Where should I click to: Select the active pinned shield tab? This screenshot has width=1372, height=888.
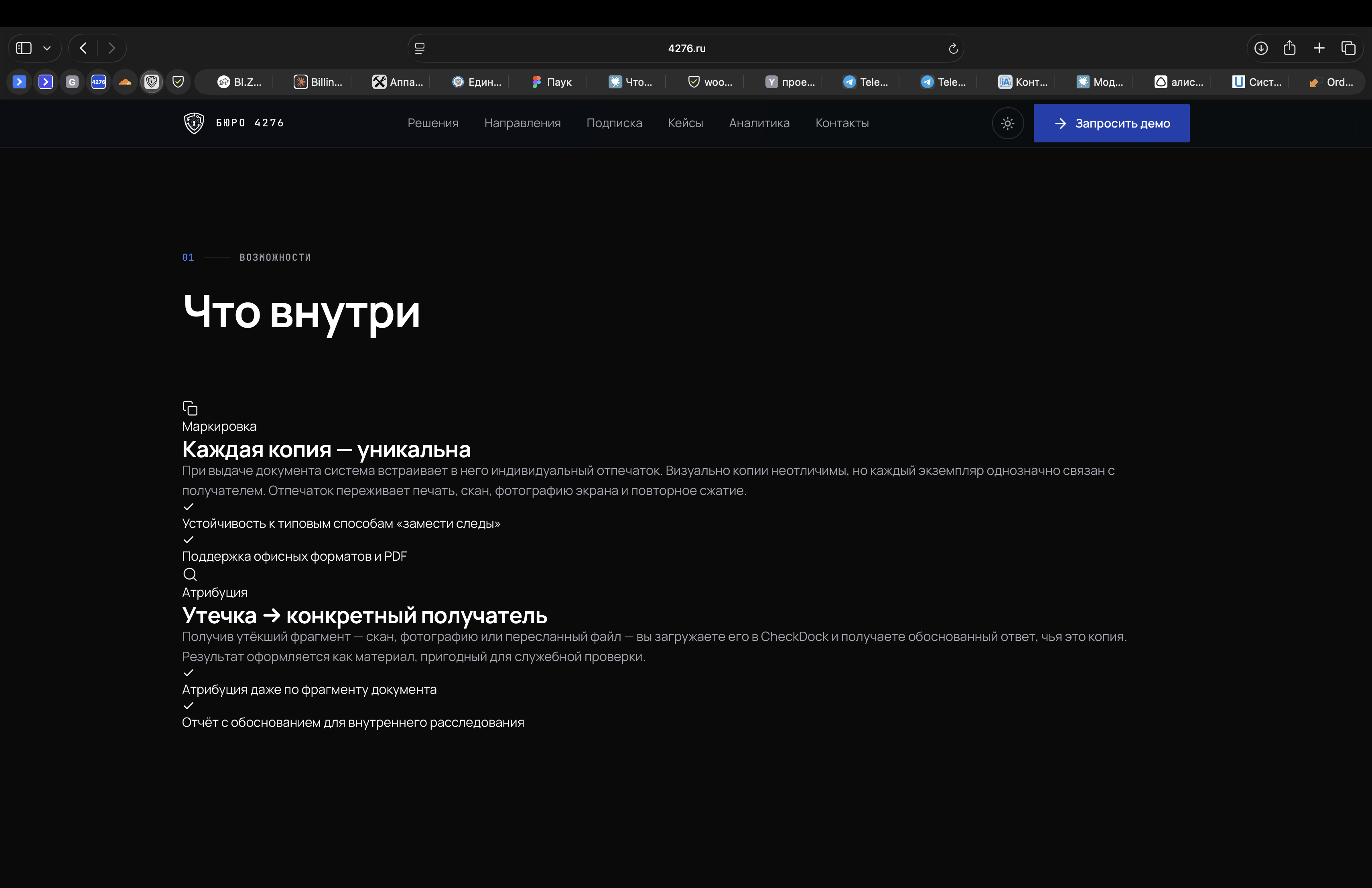[x=152, y=82]
